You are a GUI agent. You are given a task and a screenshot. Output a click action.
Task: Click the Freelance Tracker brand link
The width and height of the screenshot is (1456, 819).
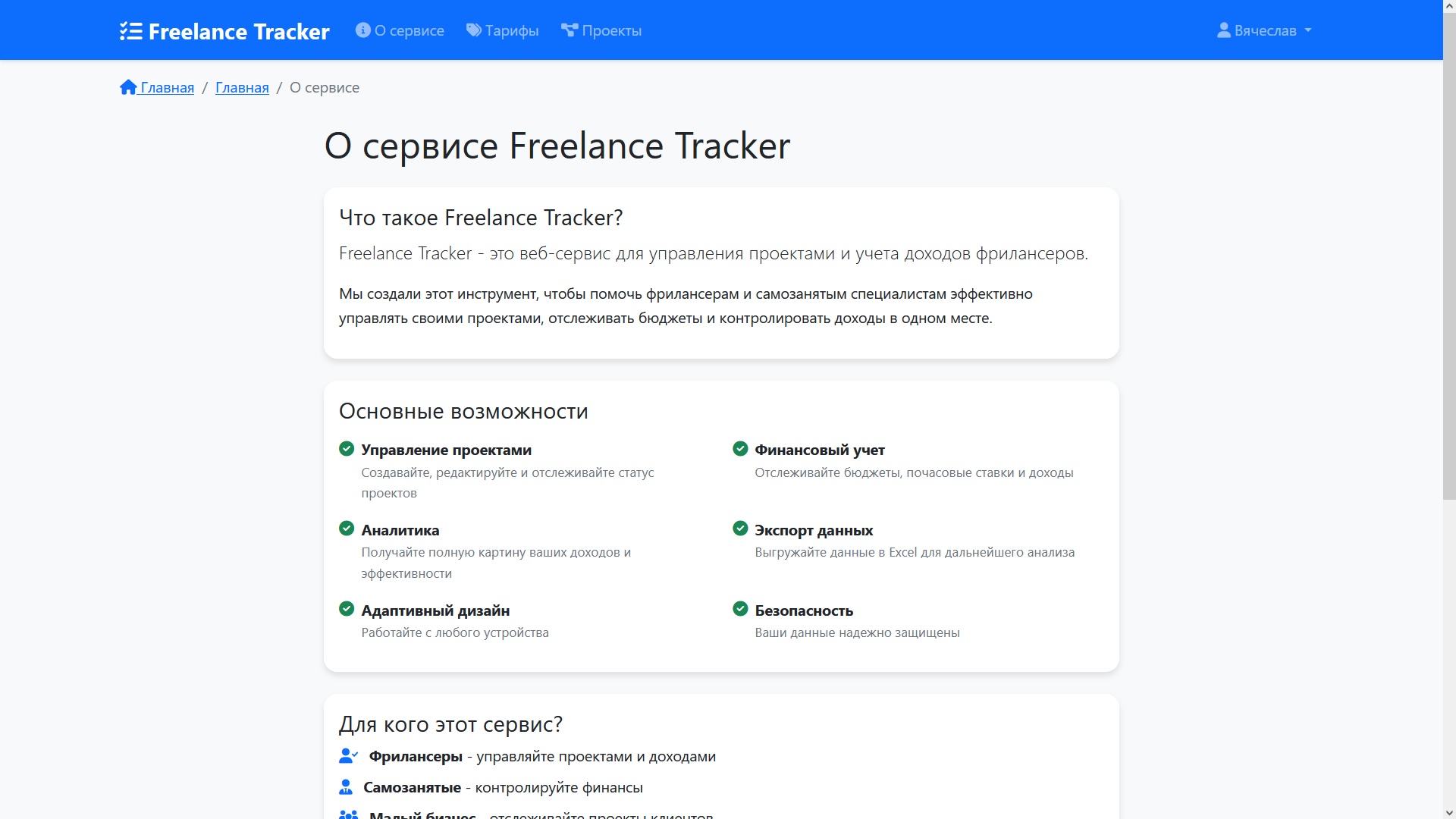pyautogui.click(x=224, y=31)
